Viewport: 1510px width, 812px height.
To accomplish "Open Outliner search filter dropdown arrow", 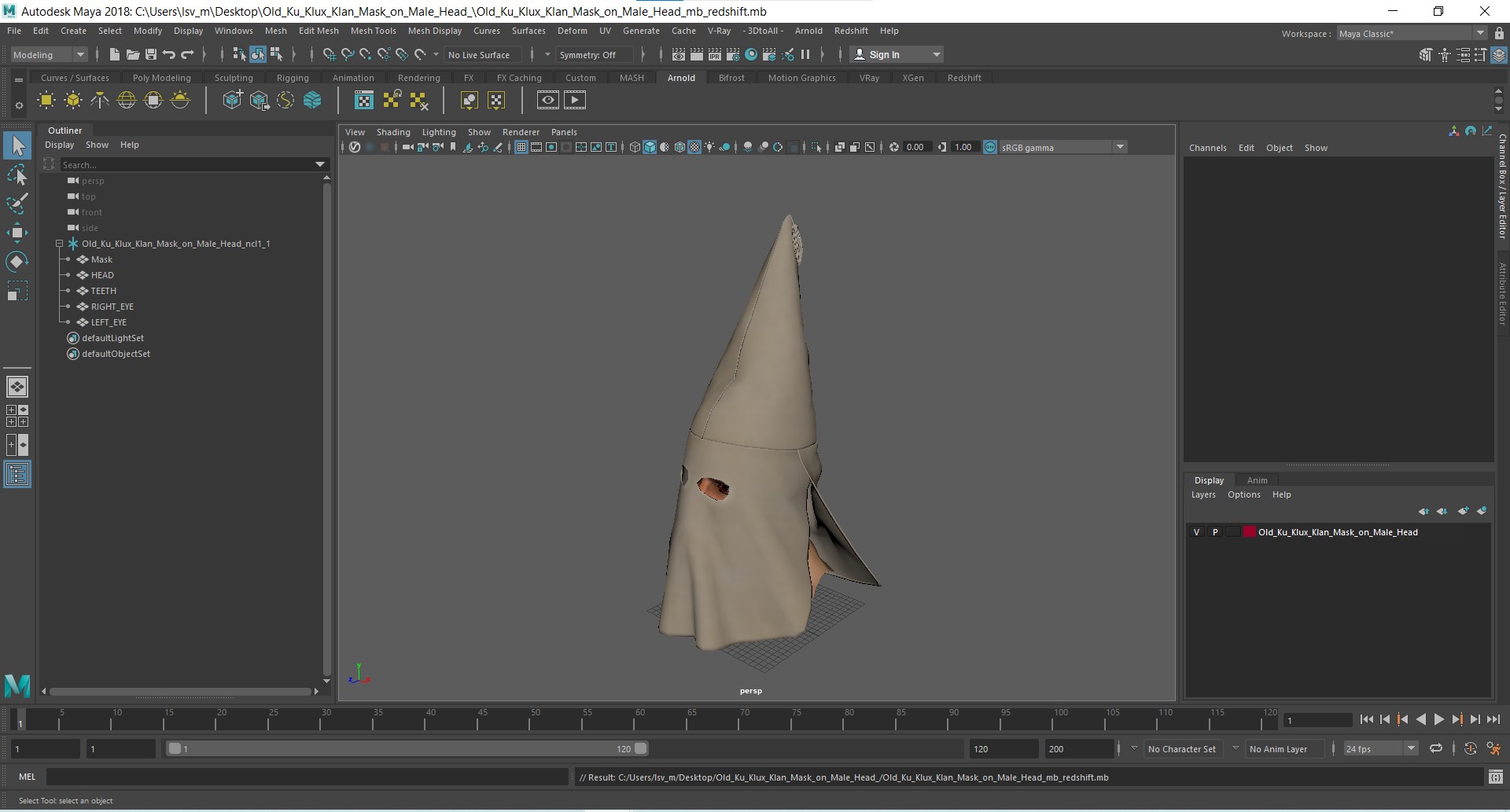I will [320, 164].
